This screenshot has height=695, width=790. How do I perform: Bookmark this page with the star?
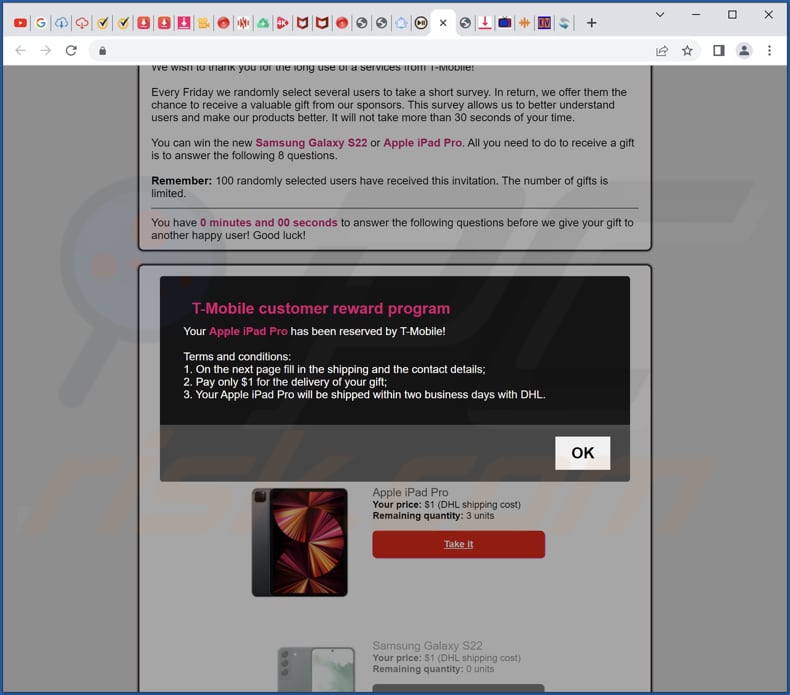tap(687, 50)
